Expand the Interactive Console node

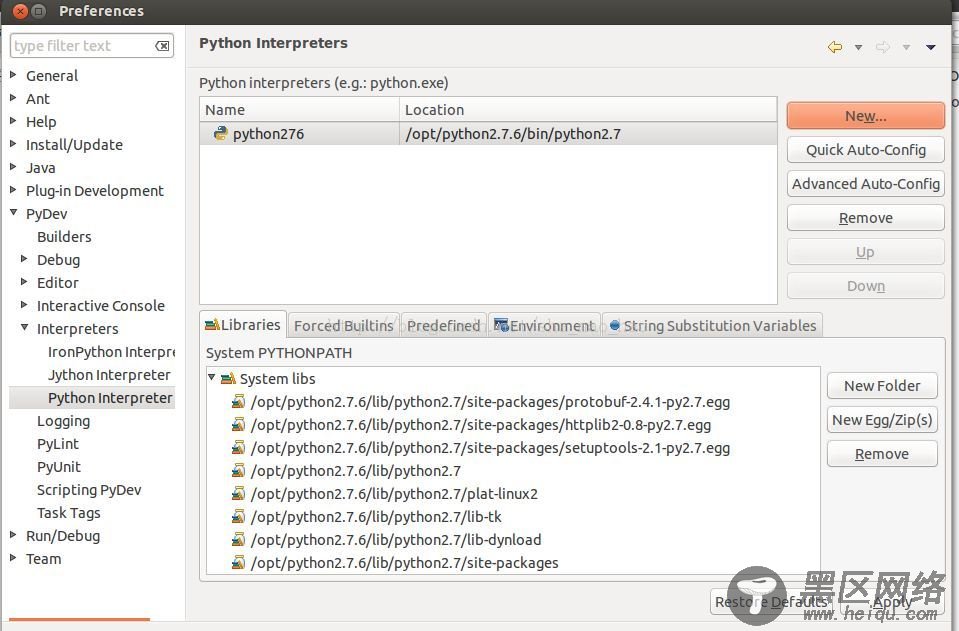(x=24, y=305)
